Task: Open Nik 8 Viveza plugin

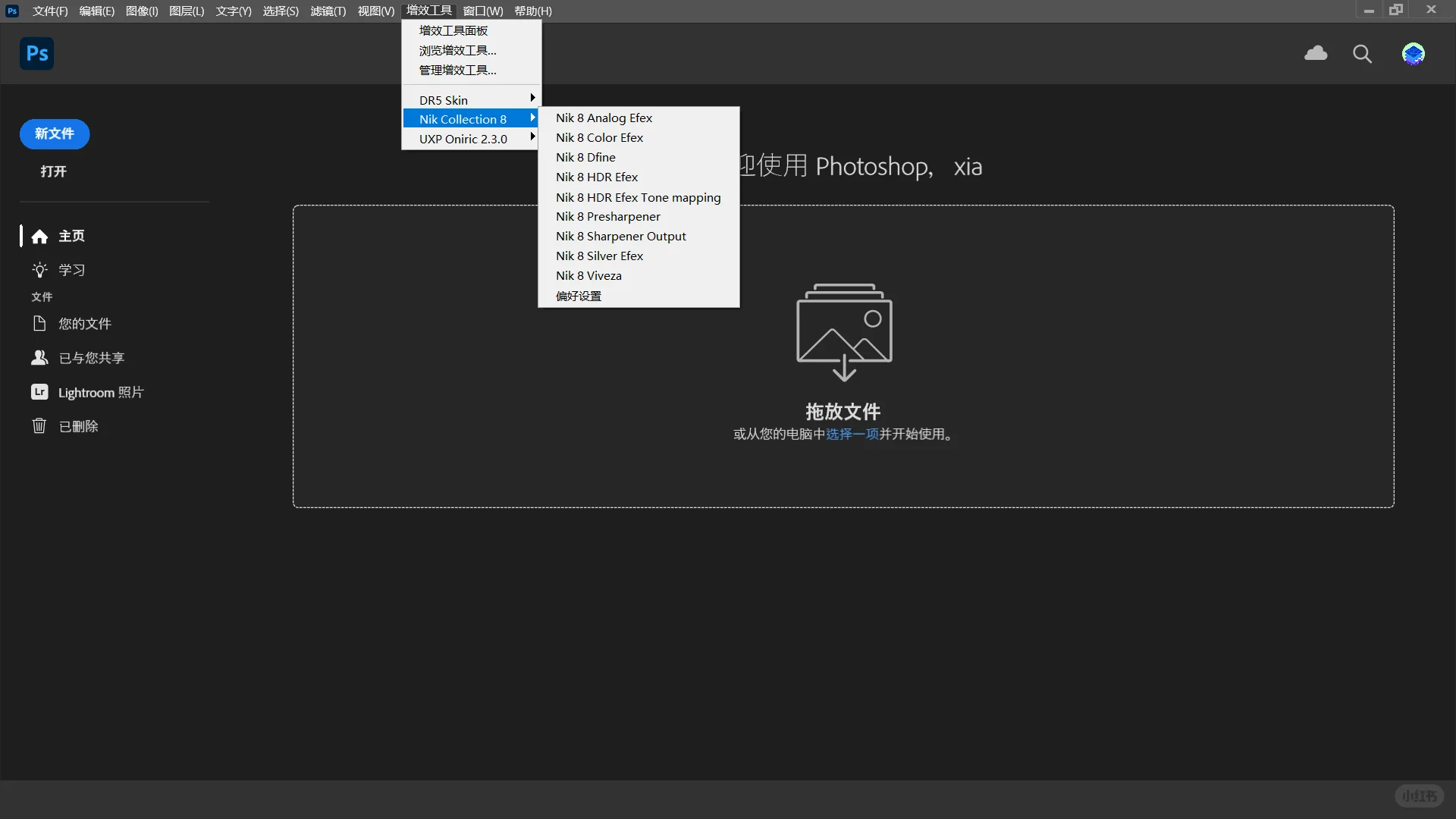Action: pos(588,275)
